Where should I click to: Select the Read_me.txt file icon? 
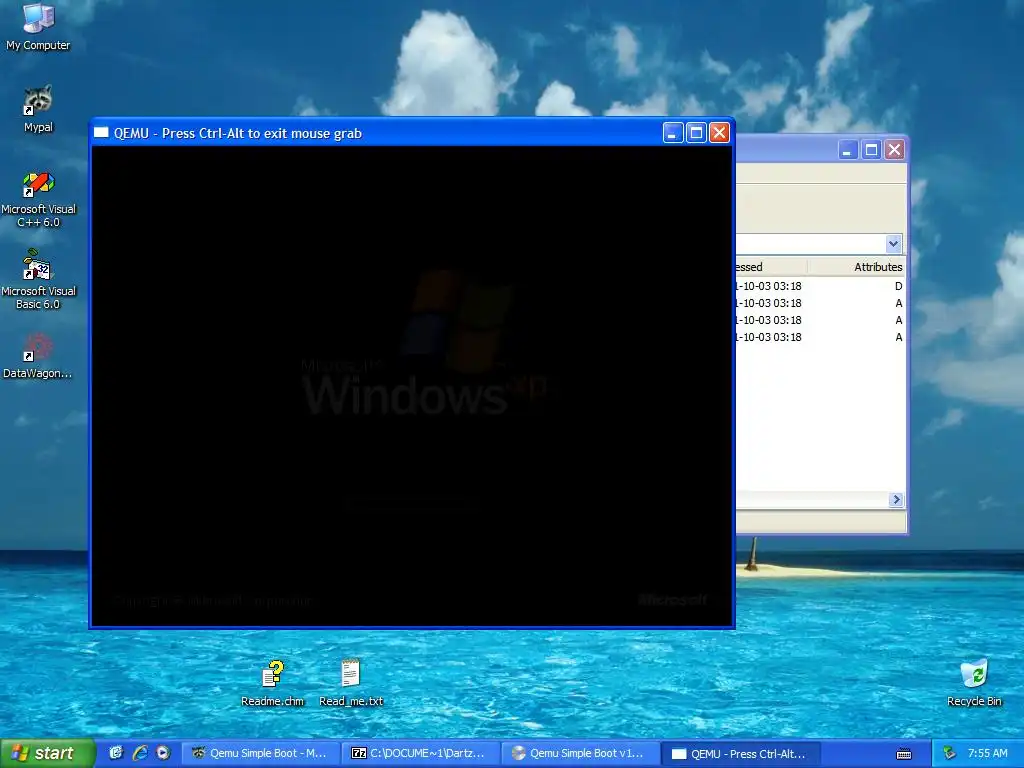coord(351,683)
